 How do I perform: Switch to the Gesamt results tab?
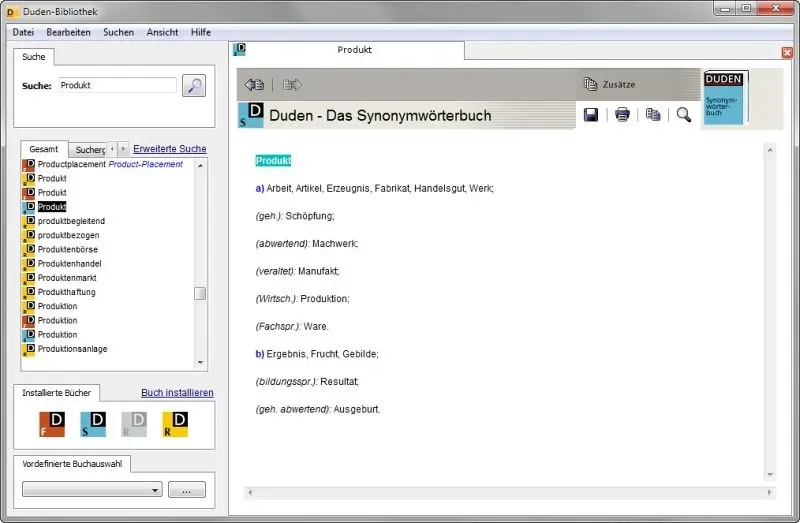tap(44, 149)
